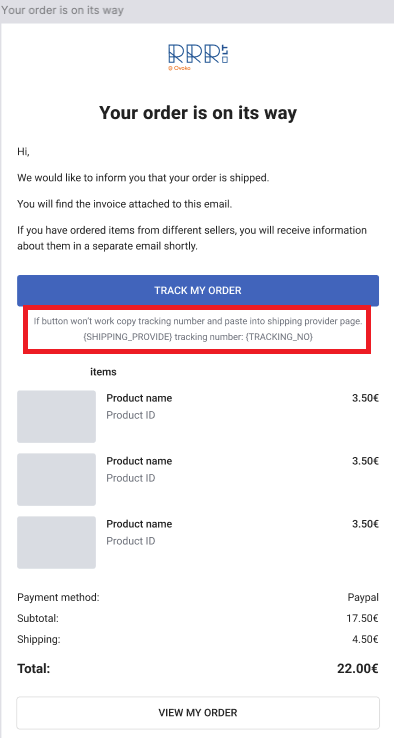This screenshot has width=394, height=738.
Task: Click the 22.00€ total amount
Action: pyautogui.click(x=358, y=668)
